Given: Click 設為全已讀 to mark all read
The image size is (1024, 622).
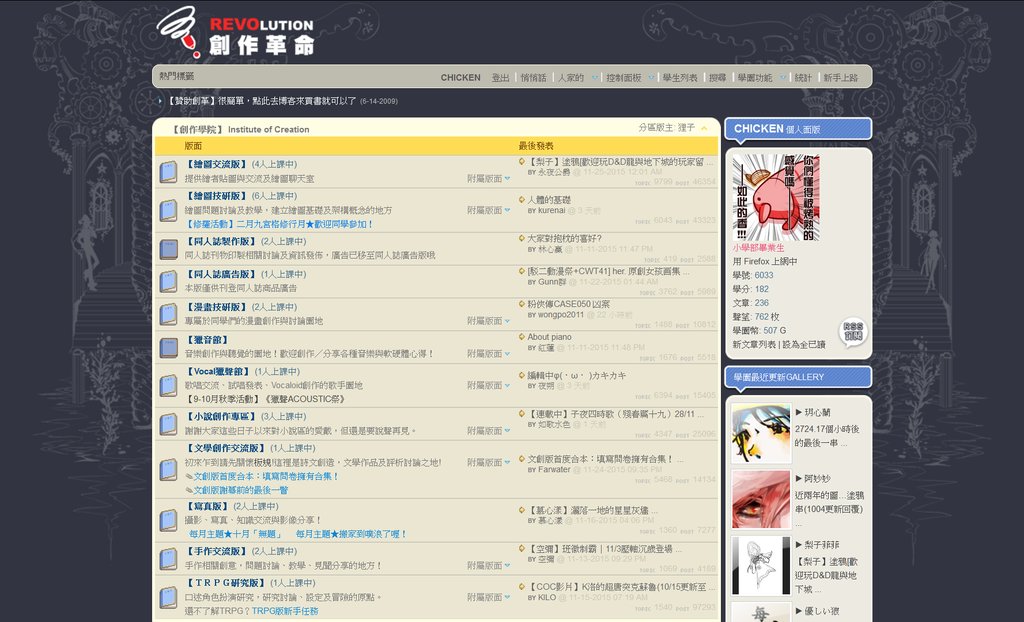Looking at the screenshot, I should click(804, 344).
